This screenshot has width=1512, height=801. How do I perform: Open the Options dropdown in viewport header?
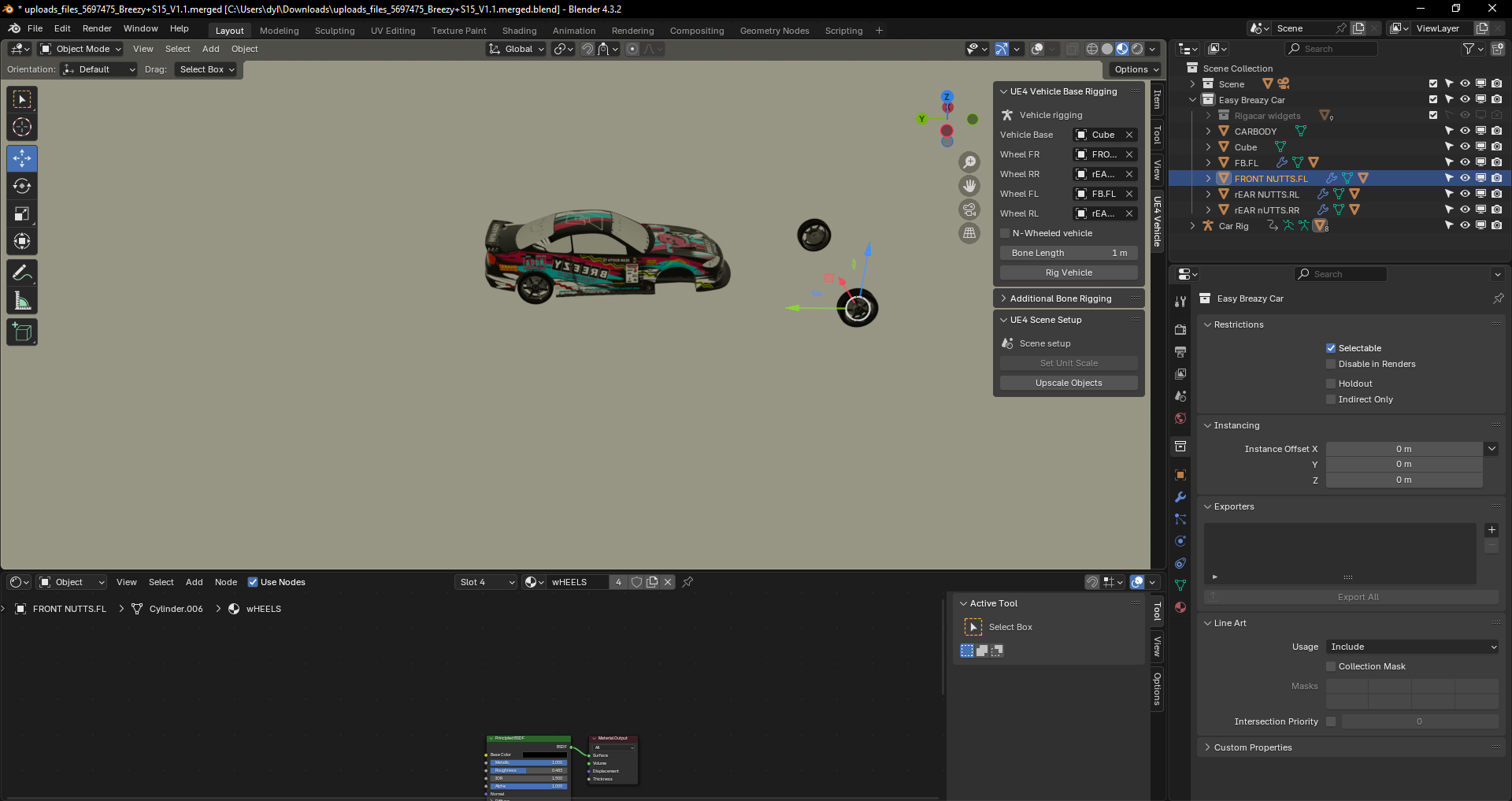point(1136,69)
